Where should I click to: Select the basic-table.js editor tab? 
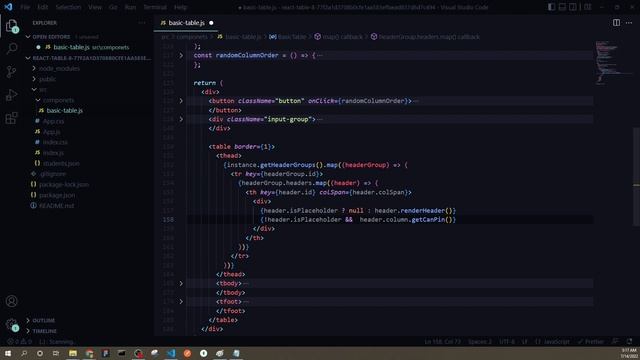tap(186, 23)
